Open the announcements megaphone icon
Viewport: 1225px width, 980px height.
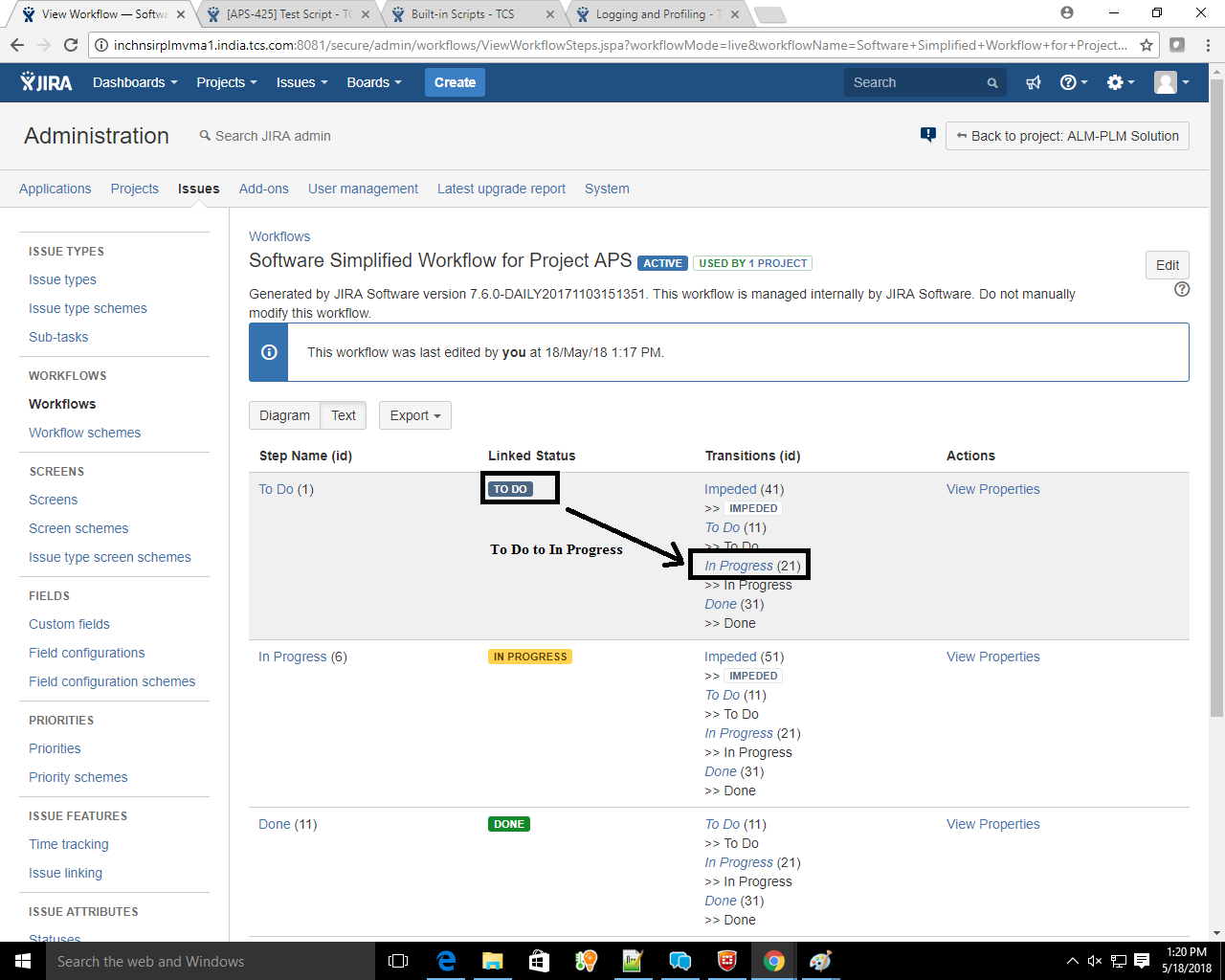(1033, 82)
